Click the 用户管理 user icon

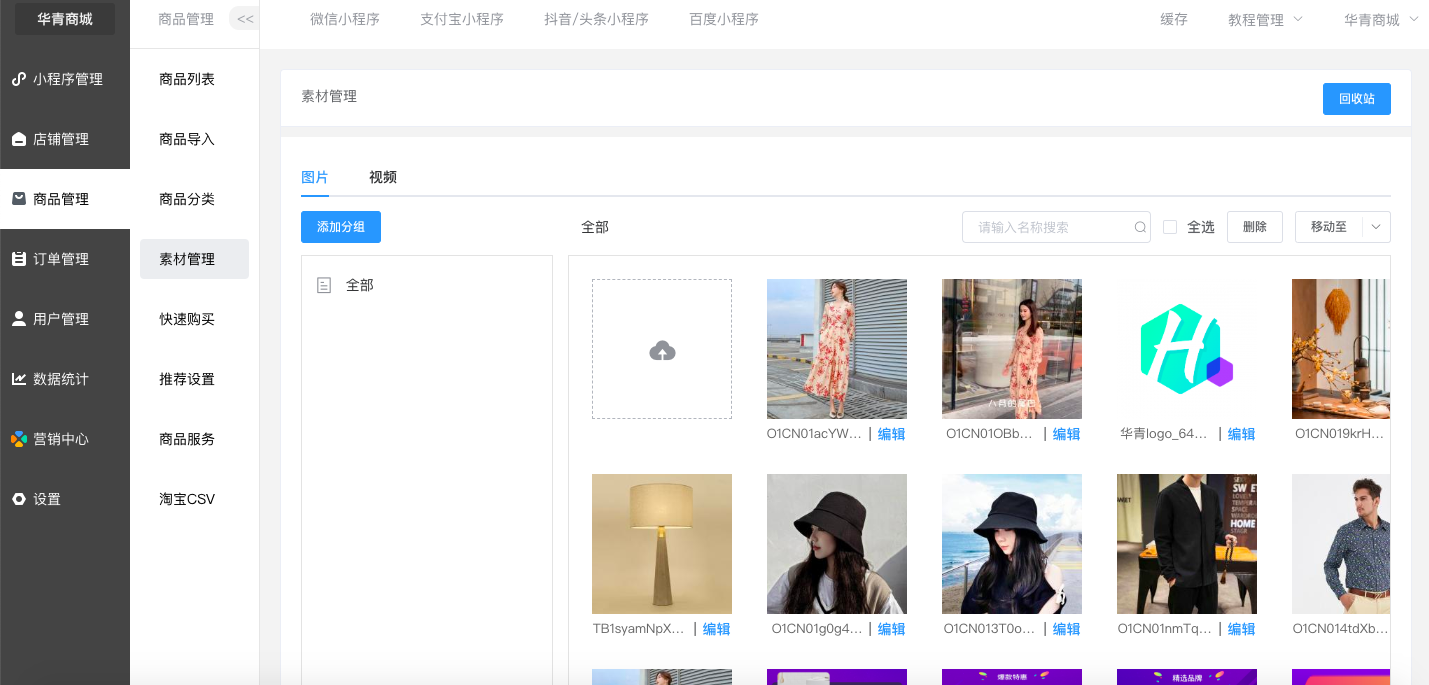18,319
